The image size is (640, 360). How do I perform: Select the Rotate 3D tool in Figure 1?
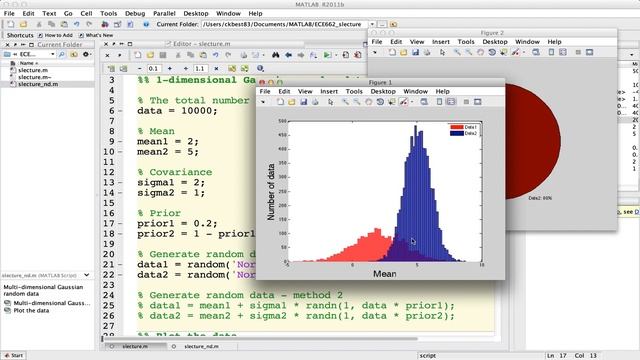pyautogui.click(x=380, y=102)
